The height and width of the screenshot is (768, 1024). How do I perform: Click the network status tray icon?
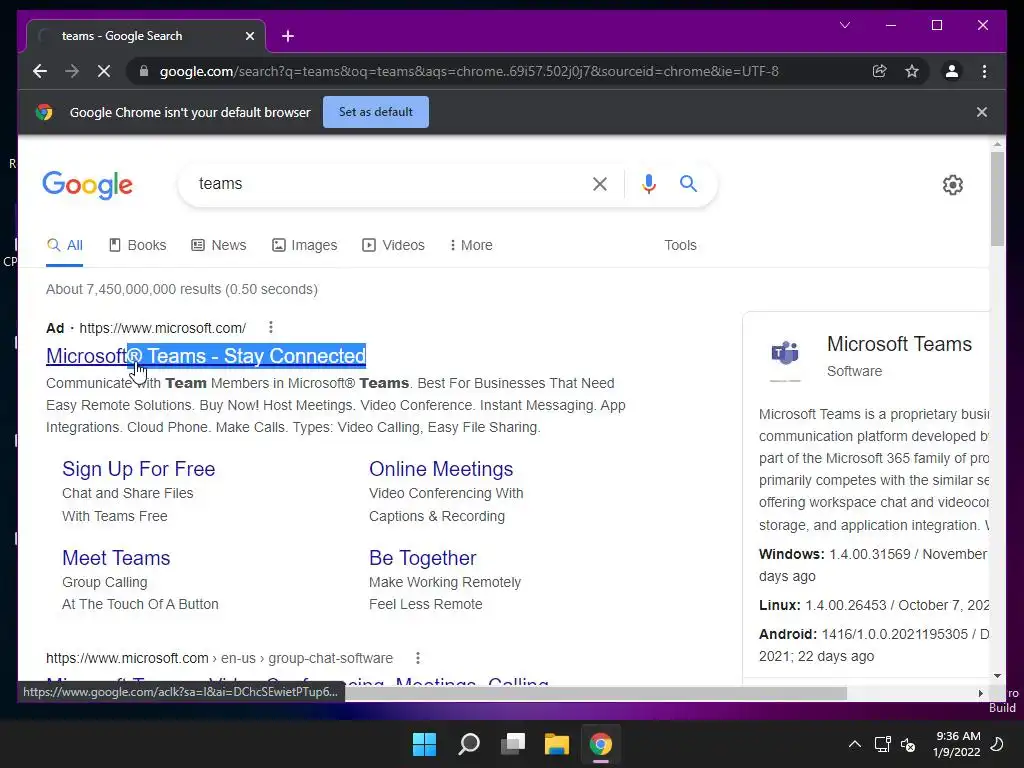coord(882,744)
